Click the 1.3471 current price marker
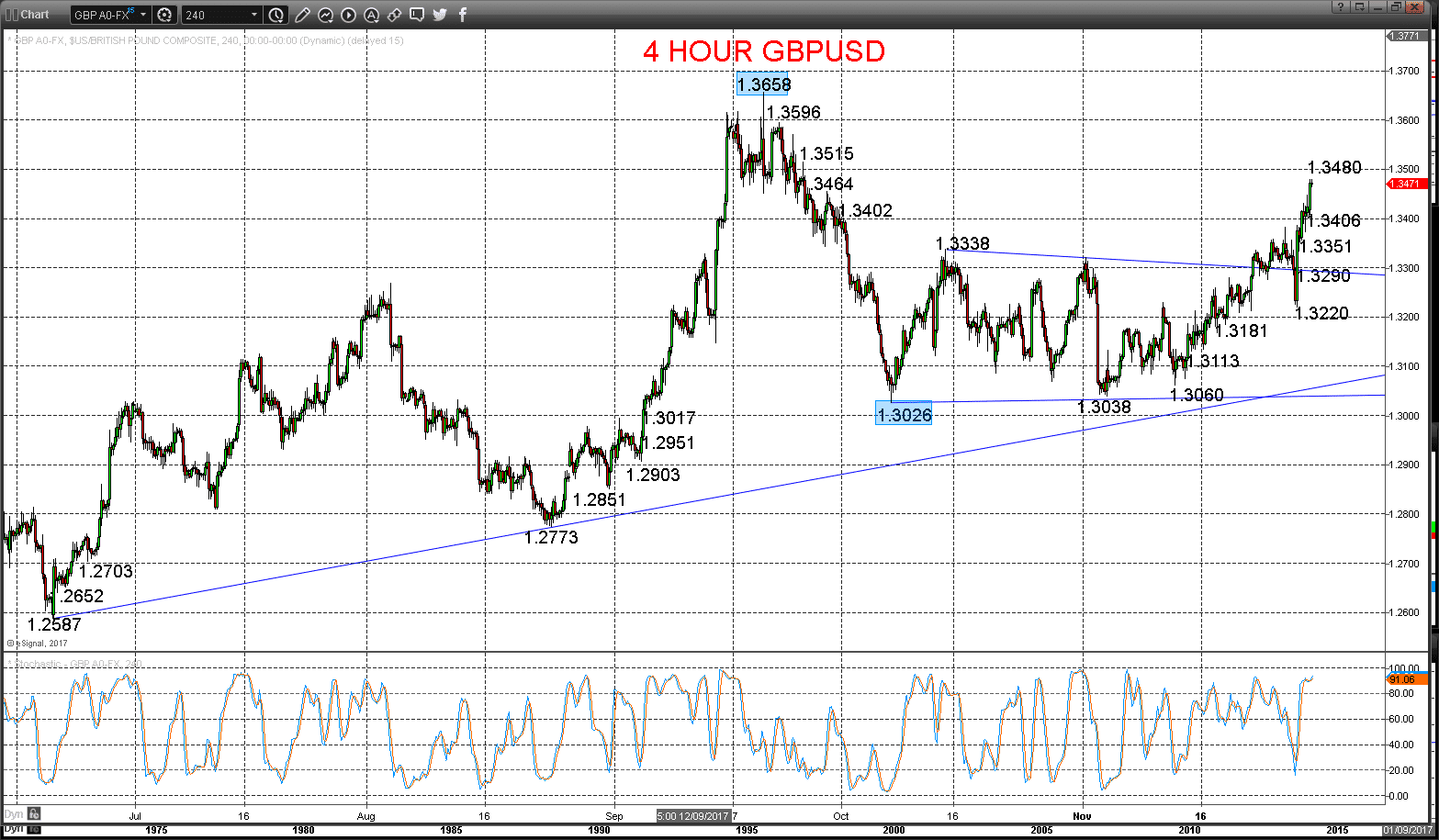 tap(1407, 184)
